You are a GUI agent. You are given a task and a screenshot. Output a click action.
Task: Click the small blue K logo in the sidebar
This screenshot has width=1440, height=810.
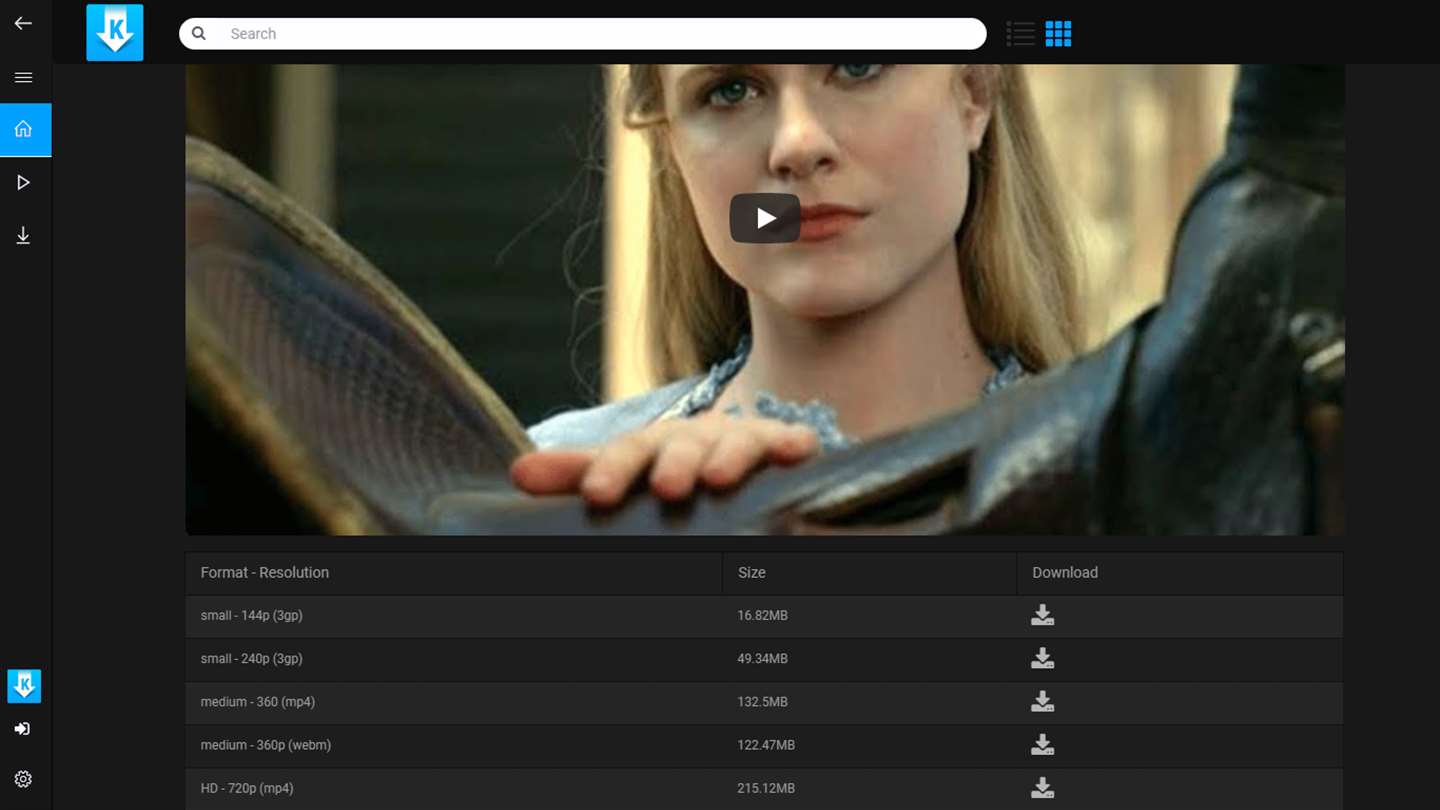(24, 686)
